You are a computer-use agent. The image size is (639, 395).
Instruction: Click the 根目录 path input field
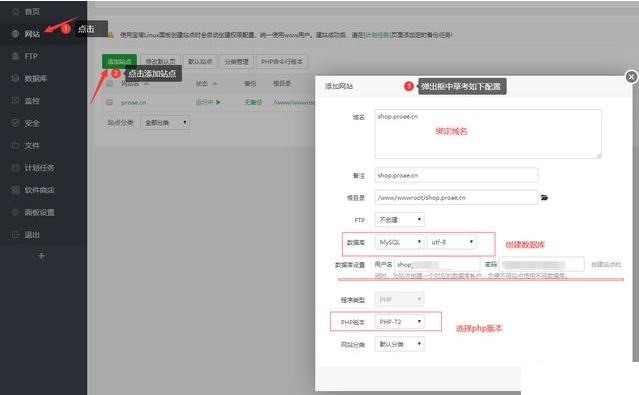click(x=456, y=198)
